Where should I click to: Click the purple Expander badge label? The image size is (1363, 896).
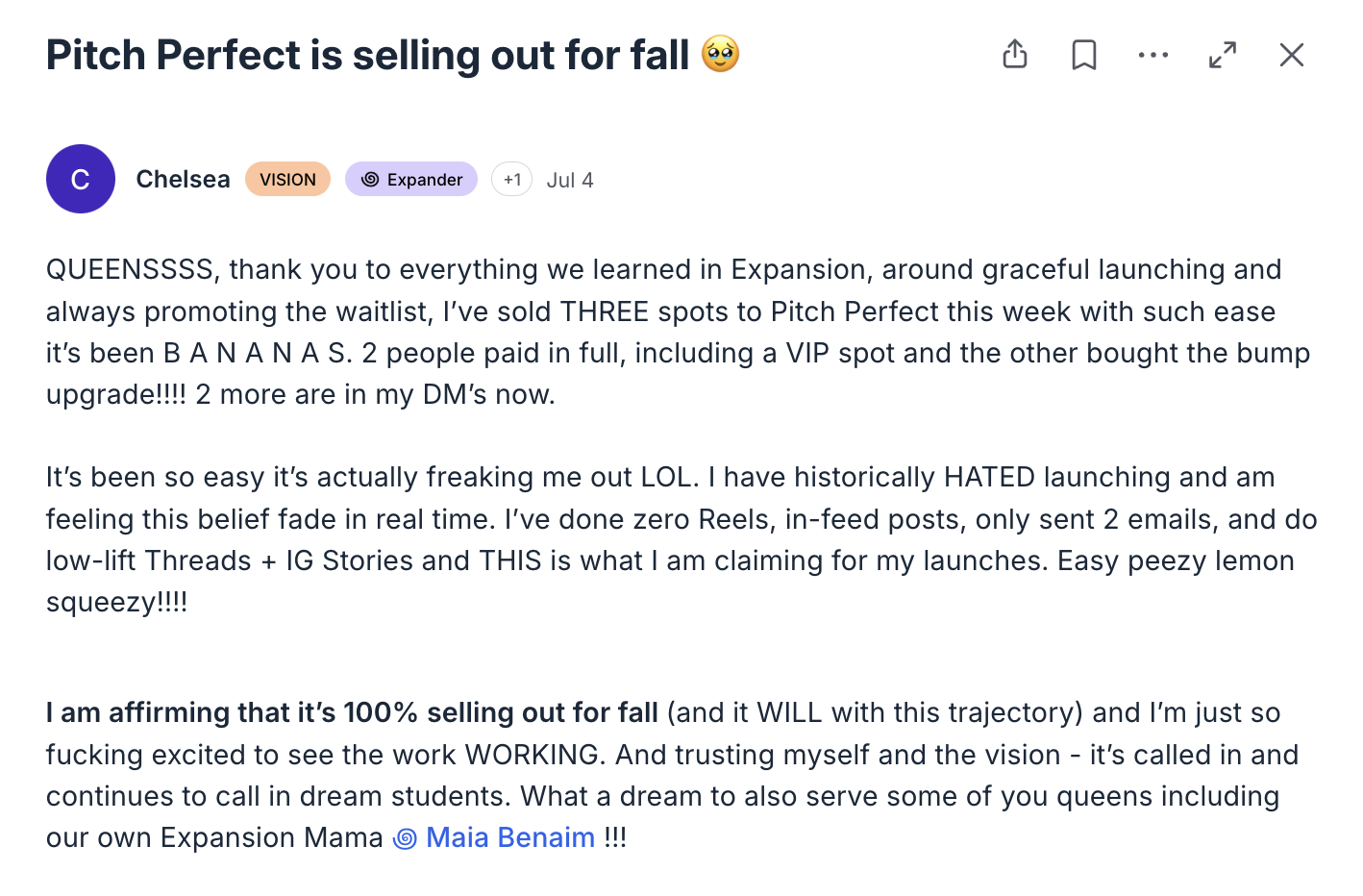click(x=424, y=180)
